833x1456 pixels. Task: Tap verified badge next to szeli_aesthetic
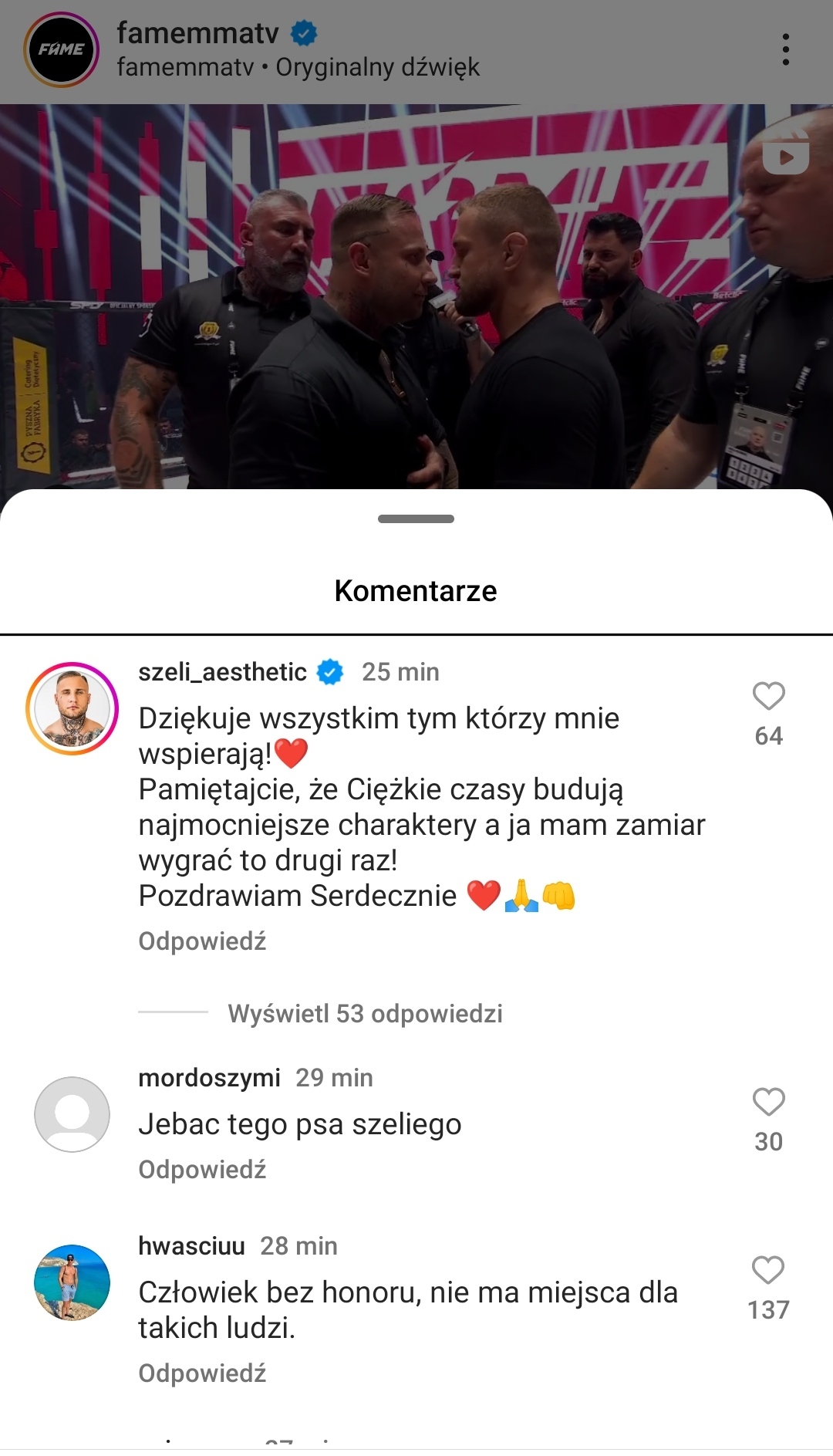pos(330,672)
